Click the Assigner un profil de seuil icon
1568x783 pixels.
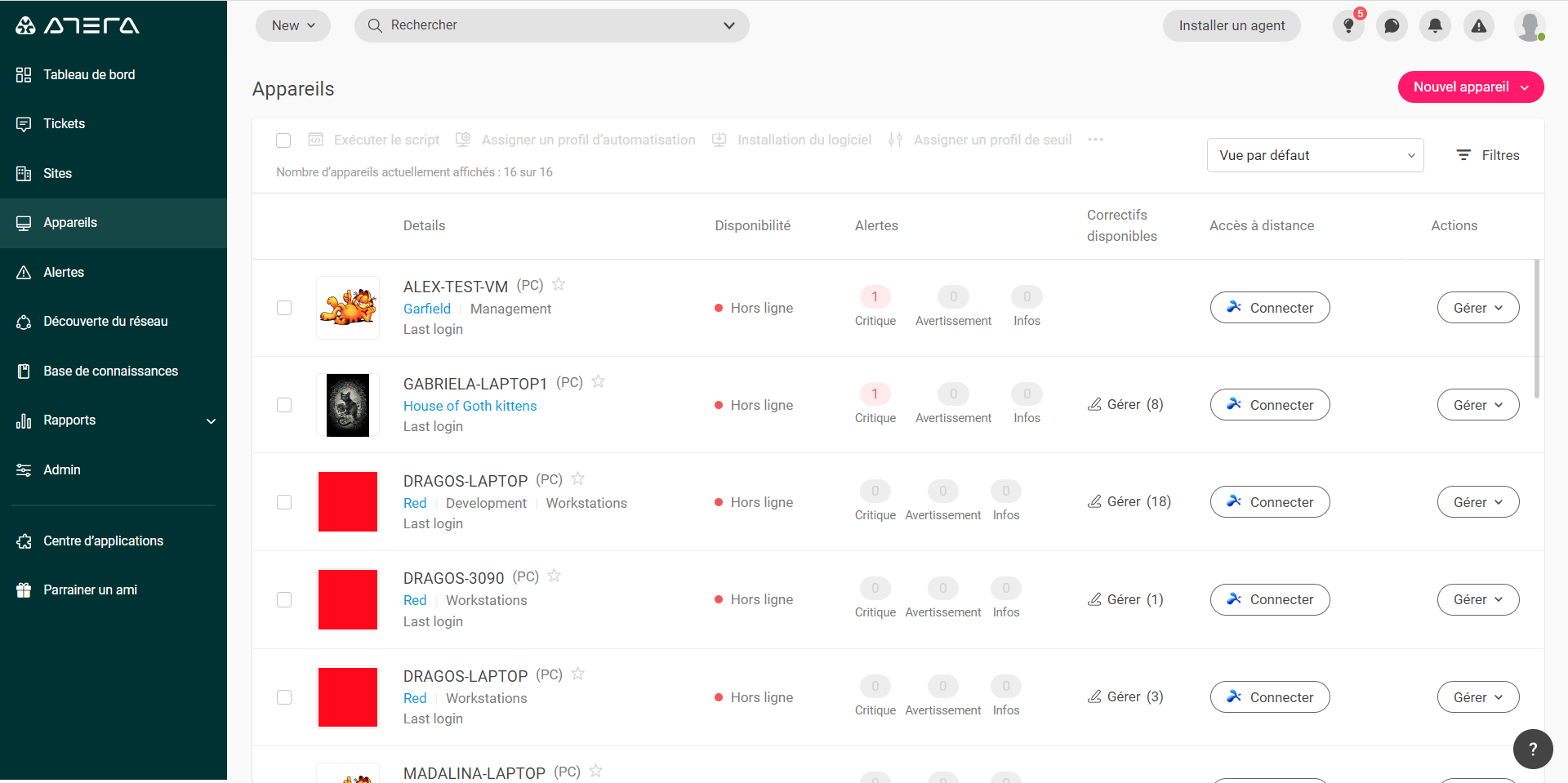(x=895, y=140)
